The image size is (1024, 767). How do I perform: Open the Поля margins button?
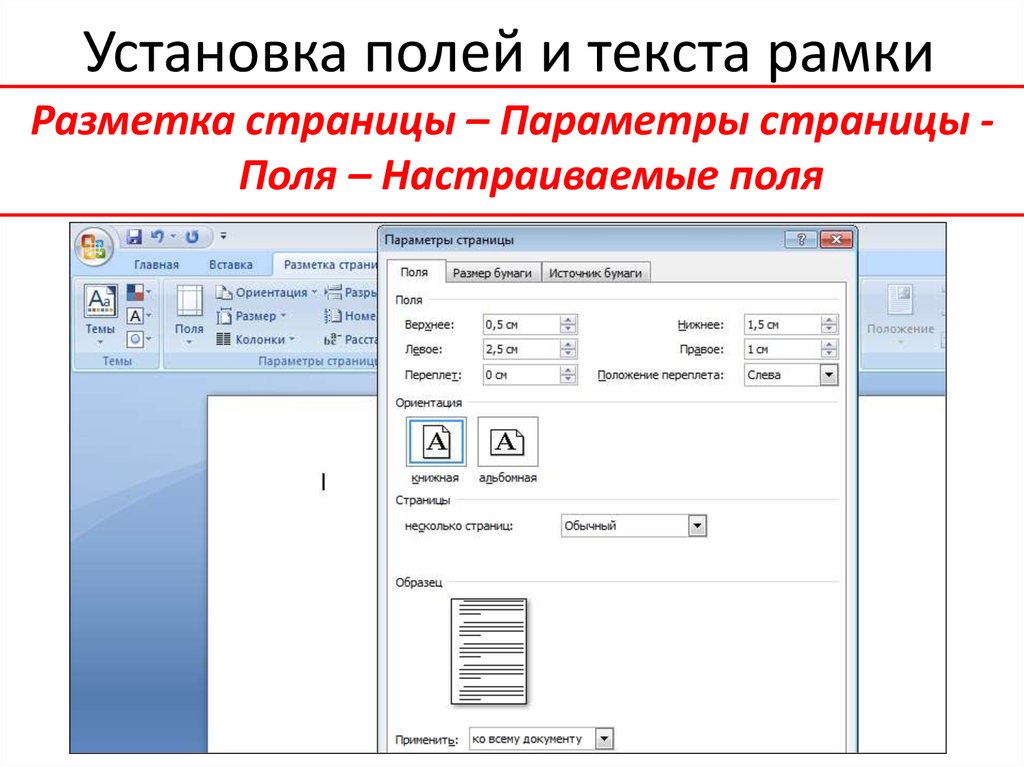coord(189,315)
